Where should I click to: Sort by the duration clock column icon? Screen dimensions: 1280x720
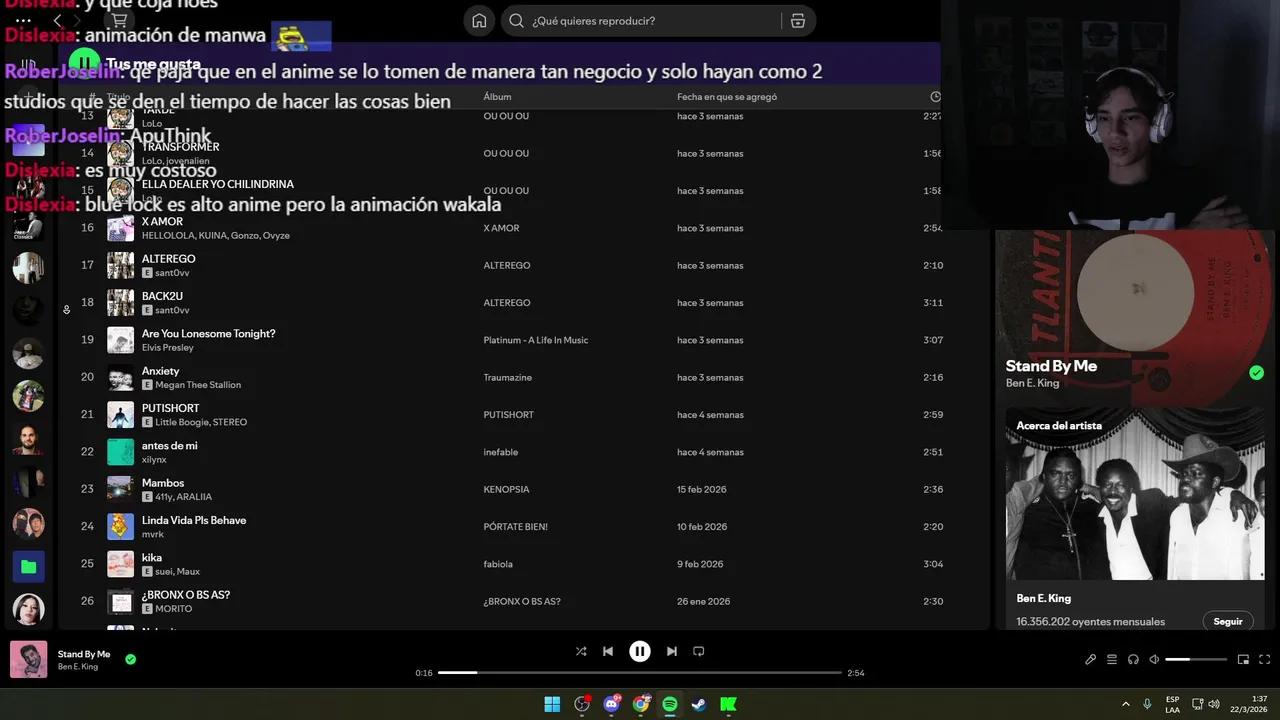pos(935,97)
